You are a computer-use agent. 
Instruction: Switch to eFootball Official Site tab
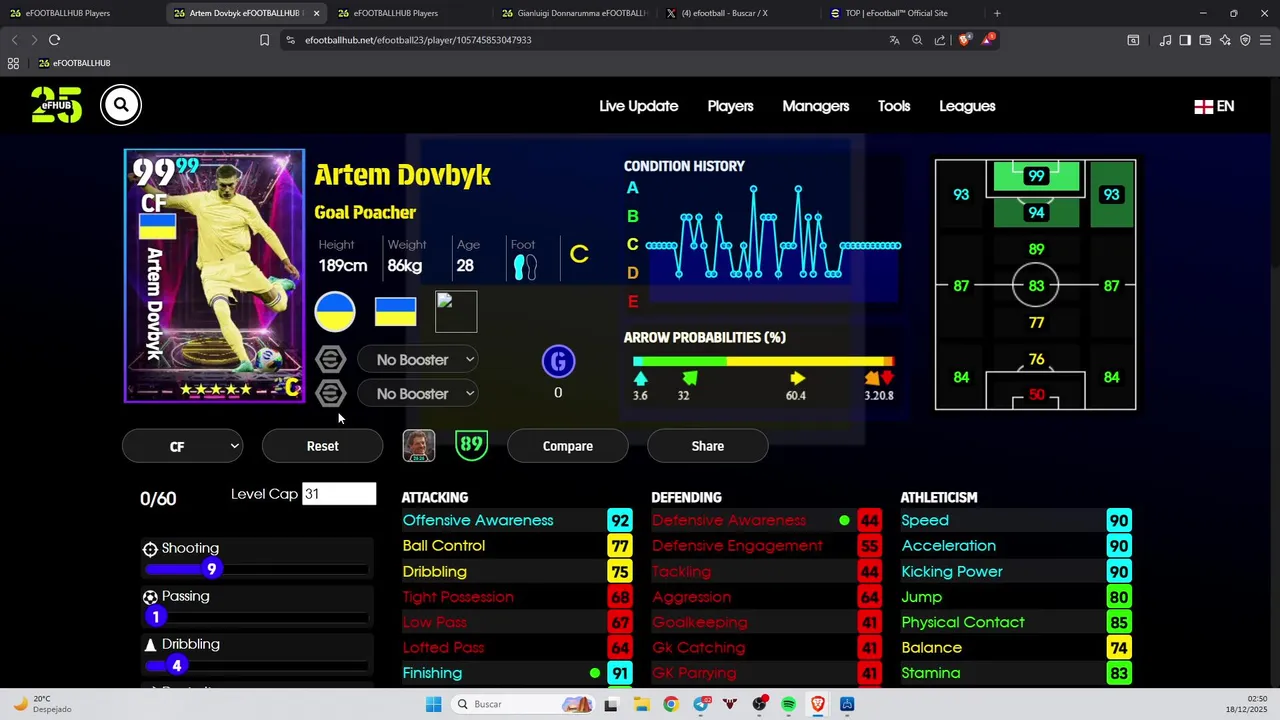coord(902,13)
